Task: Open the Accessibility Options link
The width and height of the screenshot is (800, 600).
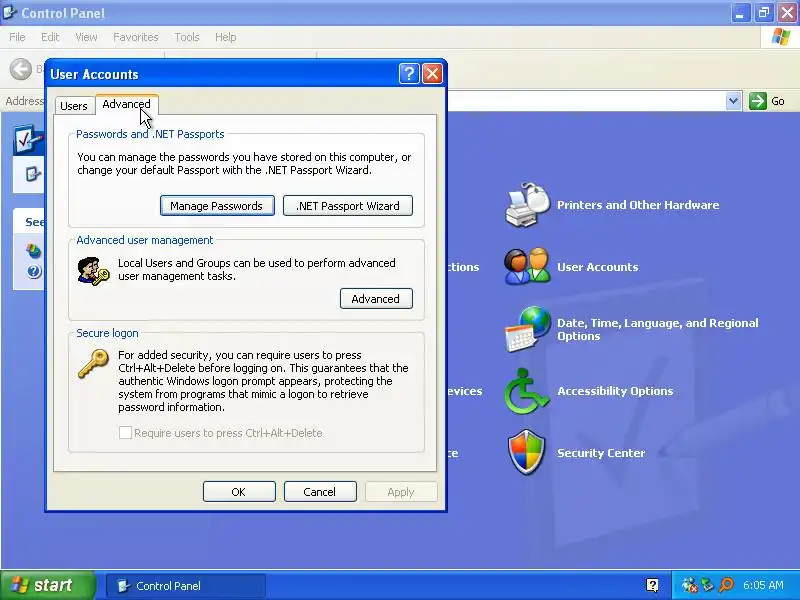Action: 615,391
